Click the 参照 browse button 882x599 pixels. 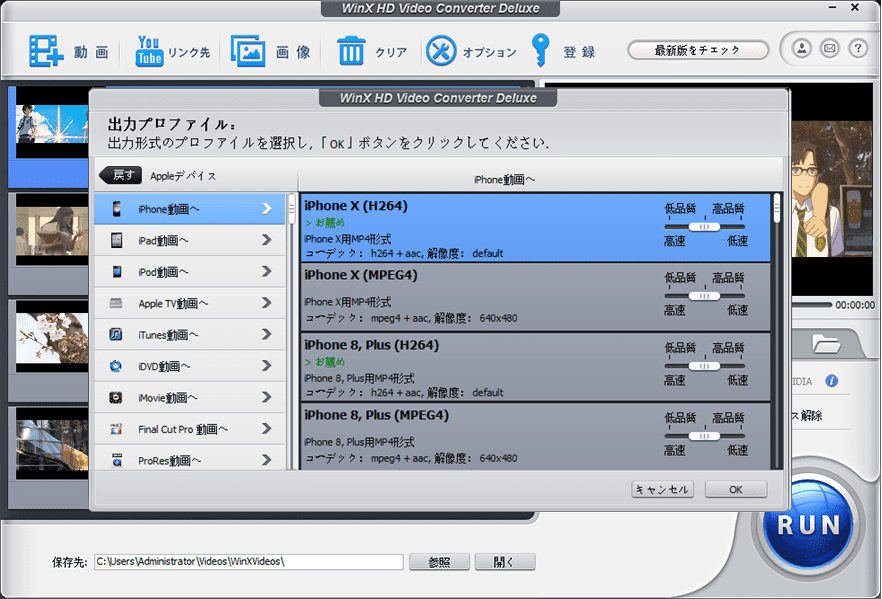point(439,562)
